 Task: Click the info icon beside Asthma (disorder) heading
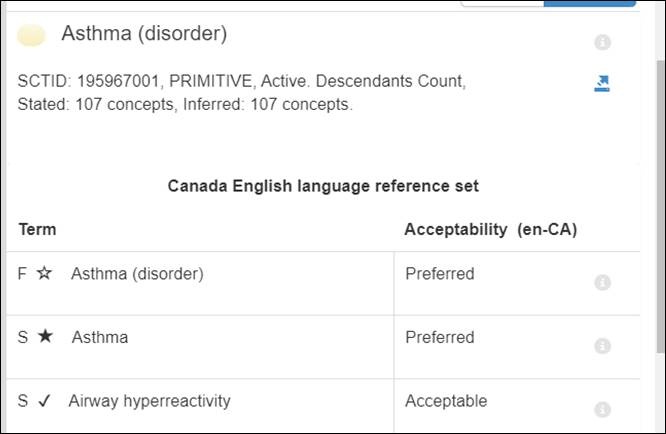(602, 42)
